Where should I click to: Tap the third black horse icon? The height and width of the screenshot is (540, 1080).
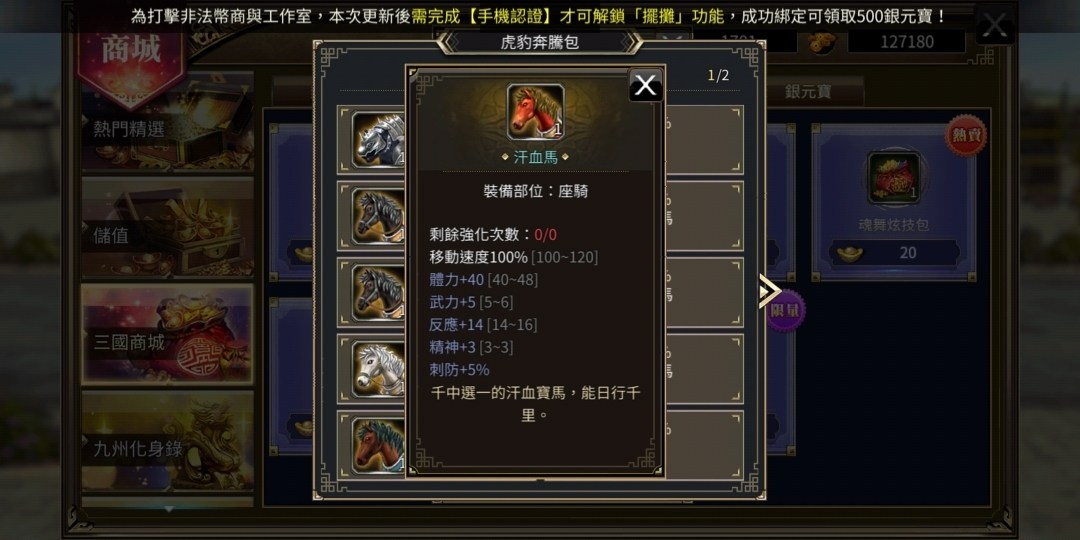pos(378,293)
